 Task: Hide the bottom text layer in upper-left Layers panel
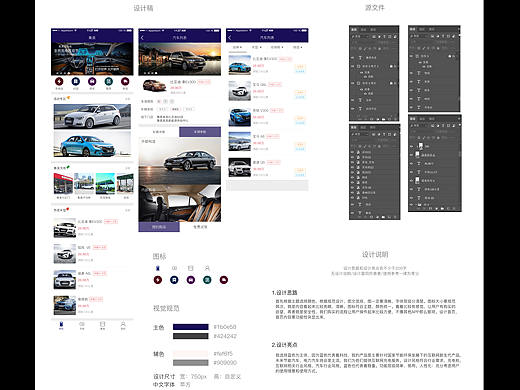coord(353,109)
